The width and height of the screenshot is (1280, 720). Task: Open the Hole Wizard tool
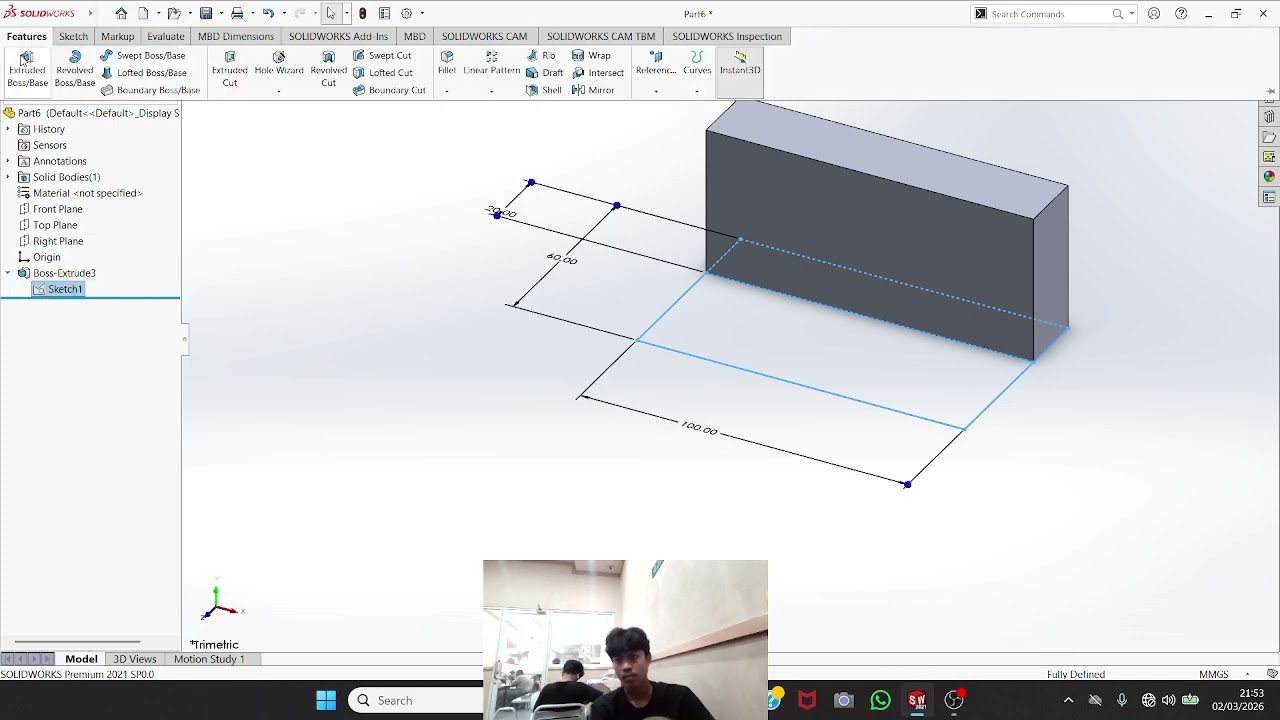coord(279,64)
